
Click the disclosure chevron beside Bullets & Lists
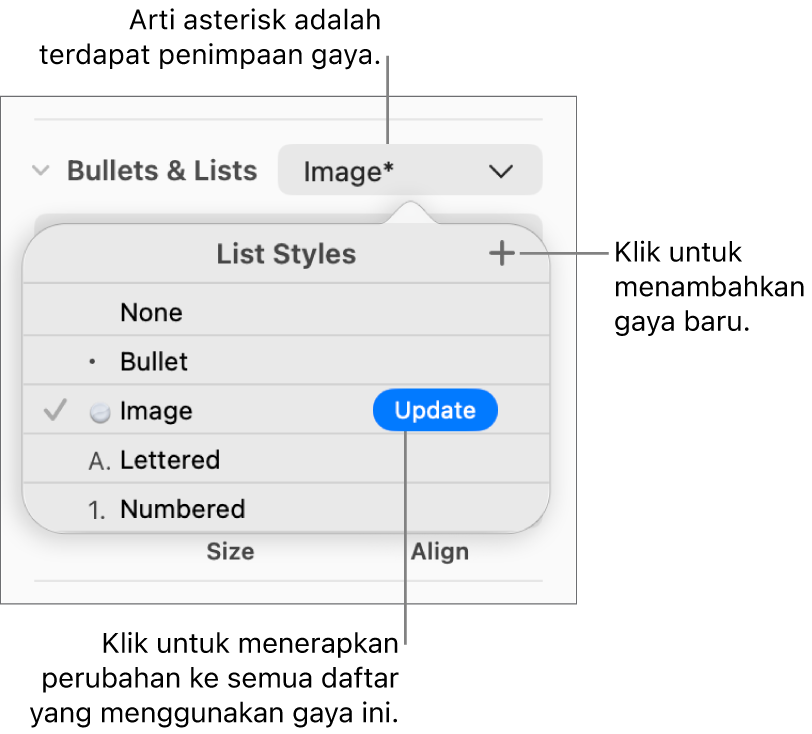pyautogui.click(x=40, y=171)
